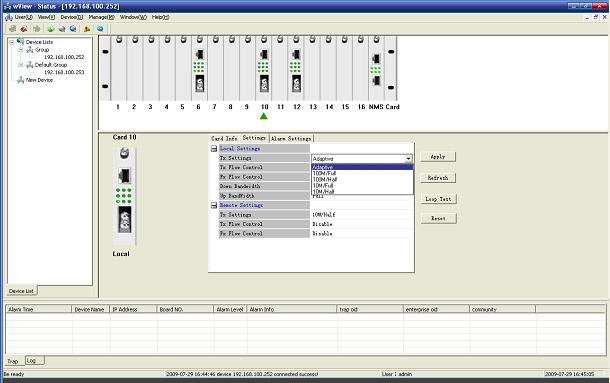
Task: Select the New Device tree item
Action: 39,80
